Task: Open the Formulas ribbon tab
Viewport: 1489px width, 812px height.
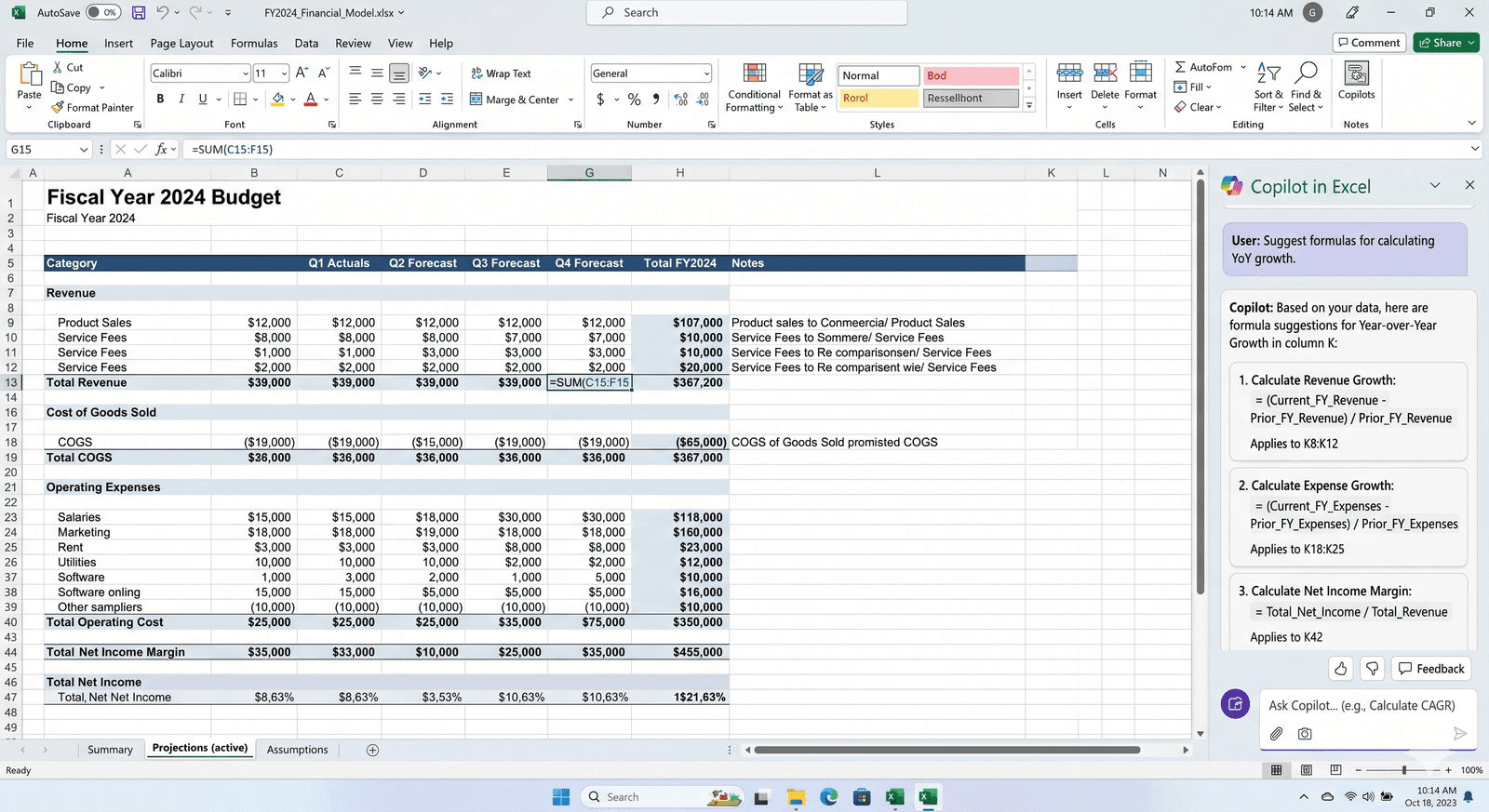Action: click(x=254, y=43)
